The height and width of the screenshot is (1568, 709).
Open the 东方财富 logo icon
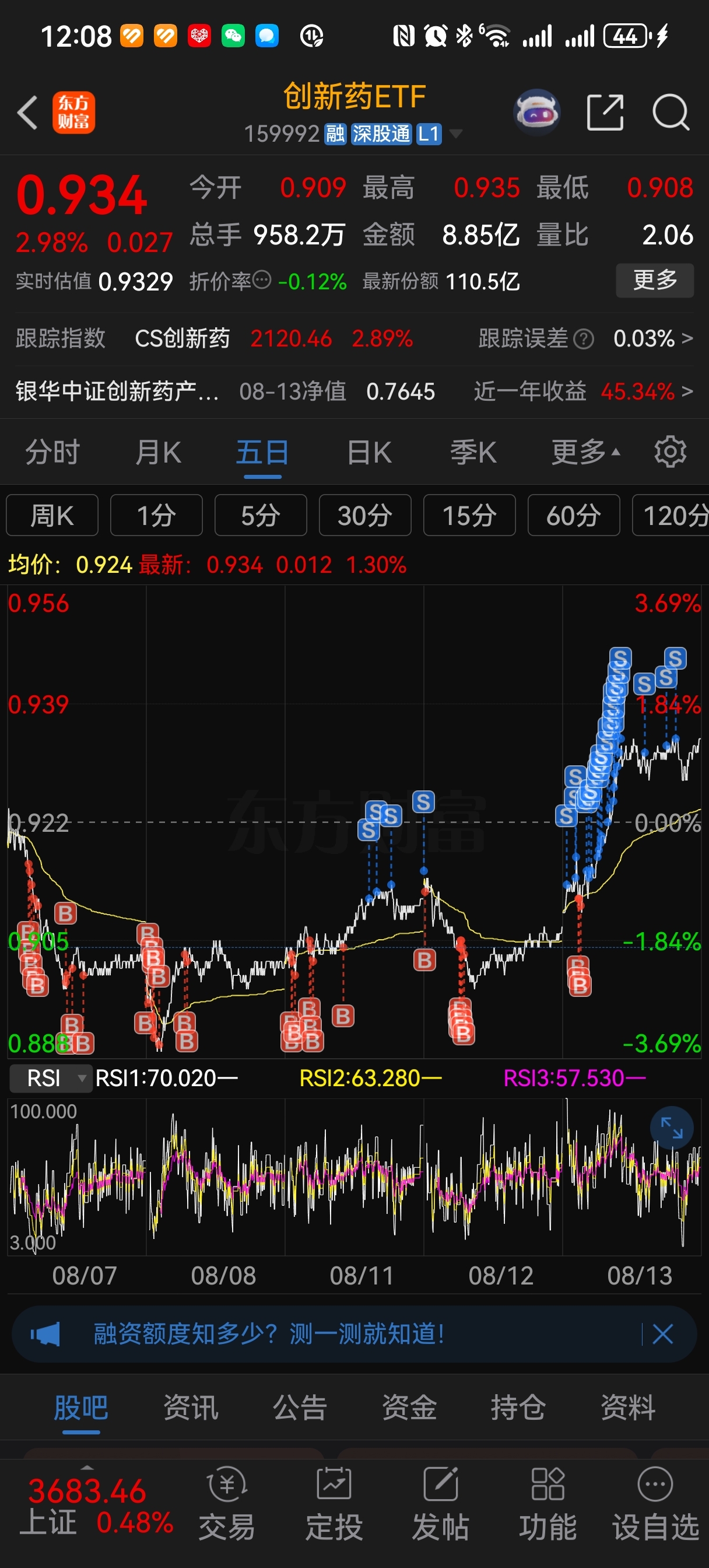[73, 113]
